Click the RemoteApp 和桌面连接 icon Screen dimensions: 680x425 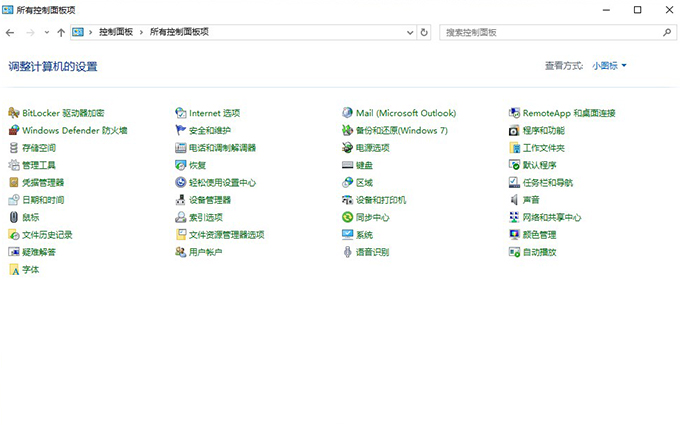click(x=514, y=113)
